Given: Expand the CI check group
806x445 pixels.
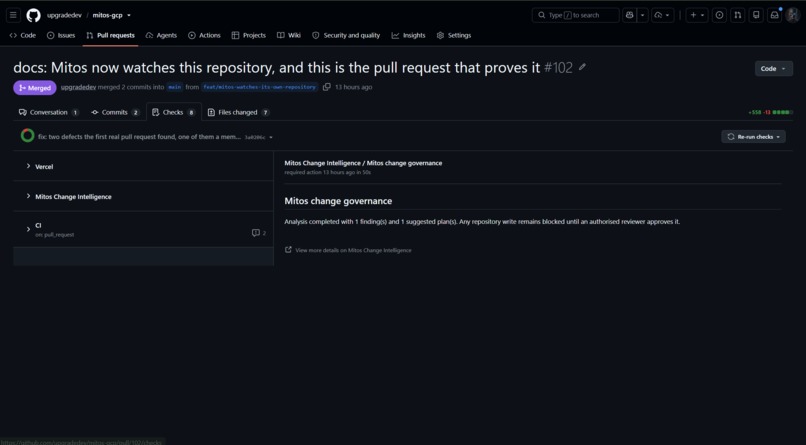Looking at the screenshot, I should coord(28,229).
